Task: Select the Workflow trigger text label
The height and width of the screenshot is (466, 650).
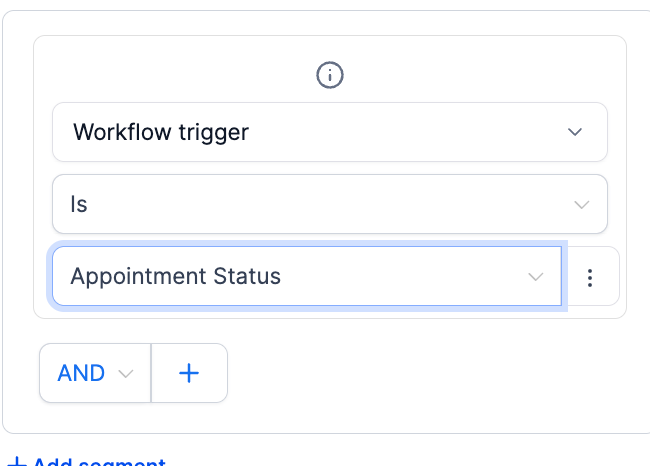Action: [161, 133]
